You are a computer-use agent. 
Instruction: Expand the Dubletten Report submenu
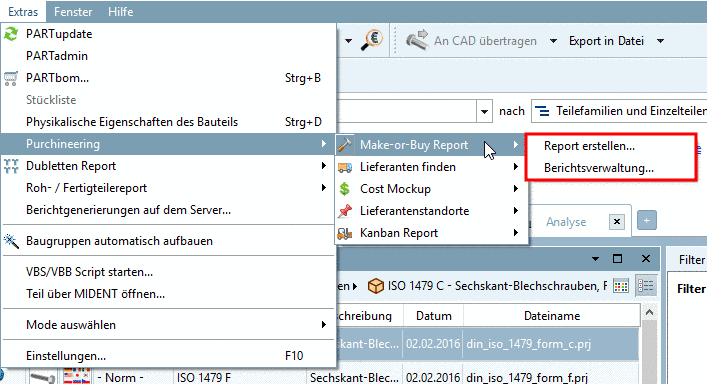click(168, 166)
